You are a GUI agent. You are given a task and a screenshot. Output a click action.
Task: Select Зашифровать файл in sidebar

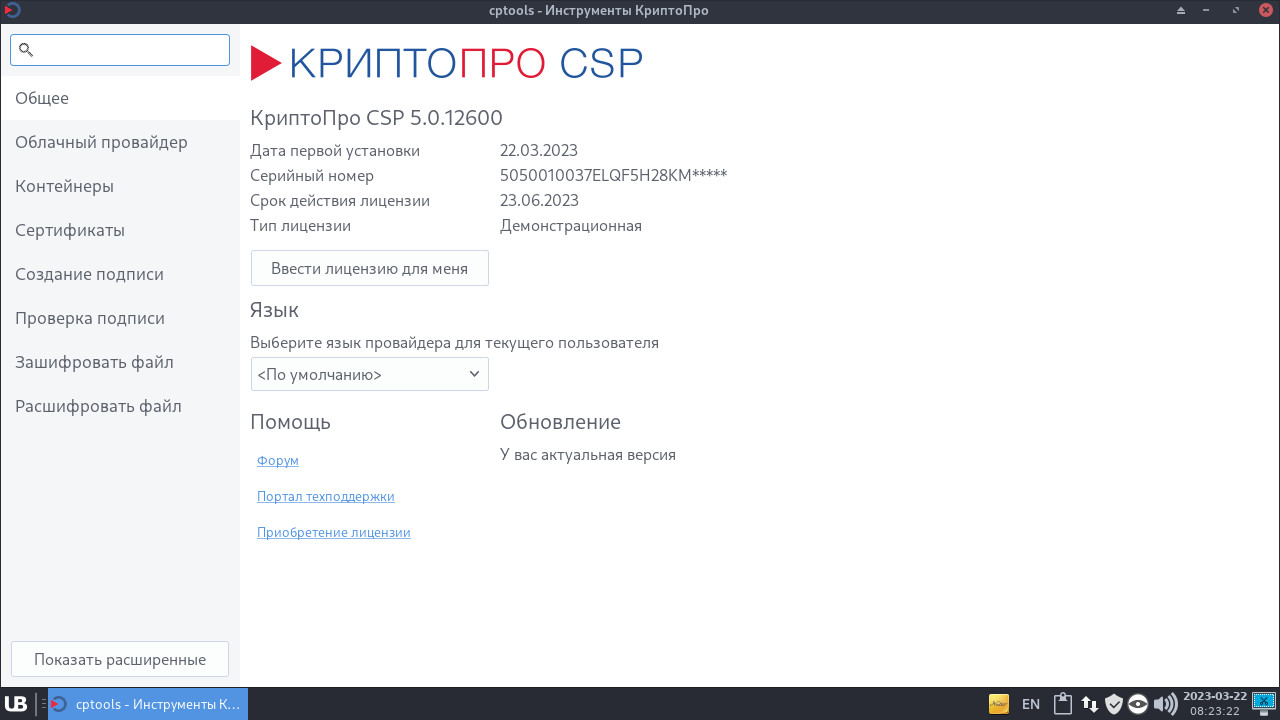point(120,362)
